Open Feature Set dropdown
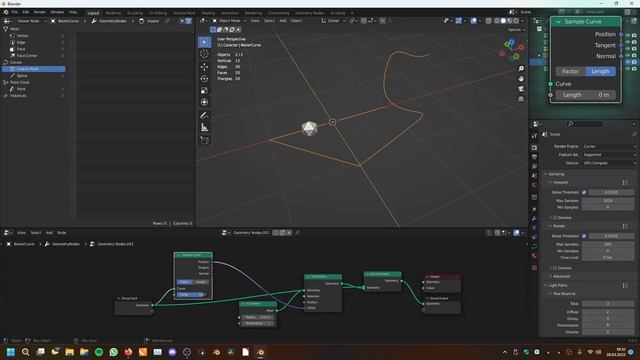This screenshot has width=640, height=360. [x=609, y=155]
